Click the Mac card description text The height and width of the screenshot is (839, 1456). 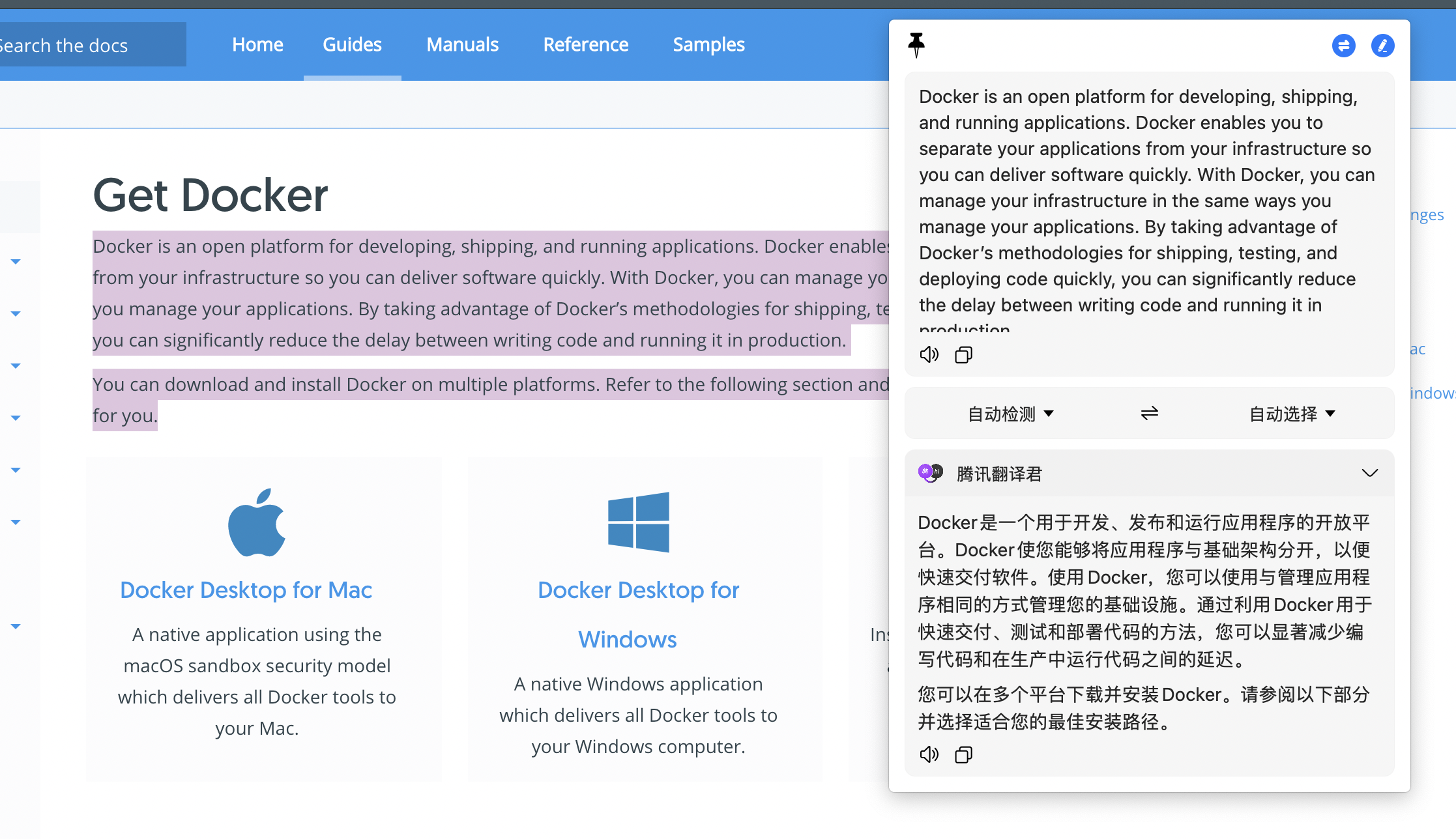click(x=257, y=681)
